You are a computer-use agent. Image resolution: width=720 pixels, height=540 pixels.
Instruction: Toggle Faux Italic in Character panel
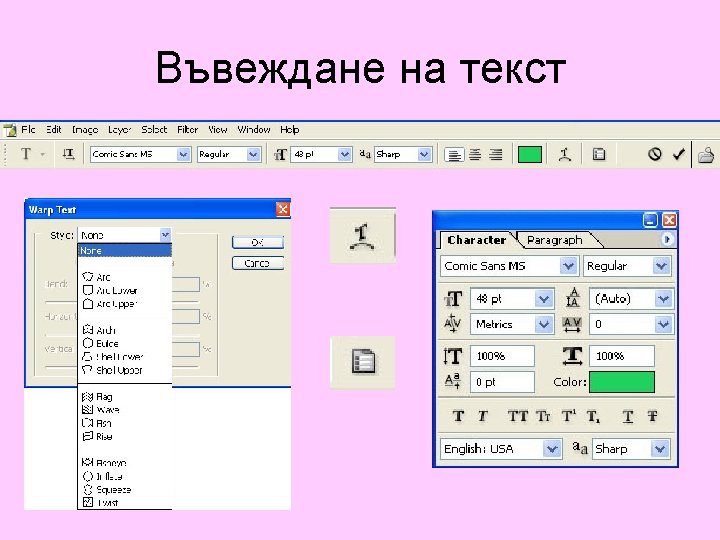482,416
